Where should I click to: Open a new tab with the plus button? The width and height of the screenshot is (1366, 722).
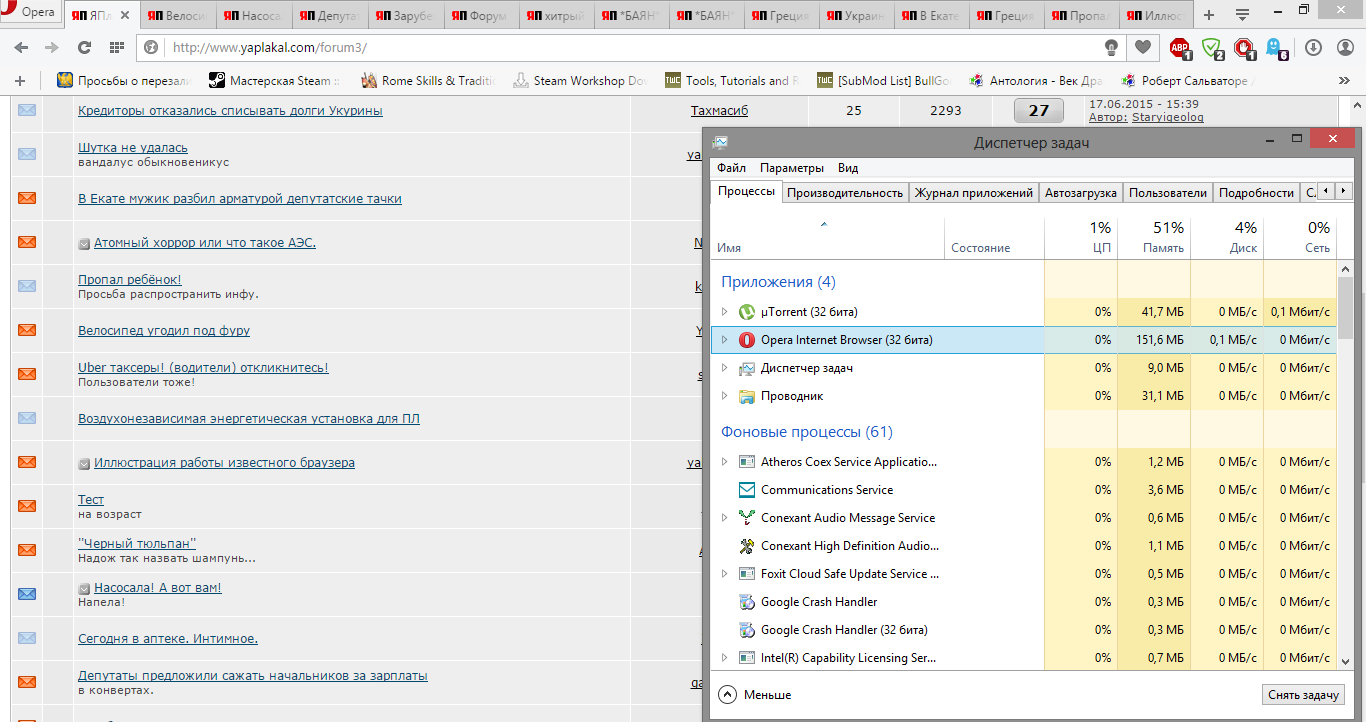pos(1209,15)
